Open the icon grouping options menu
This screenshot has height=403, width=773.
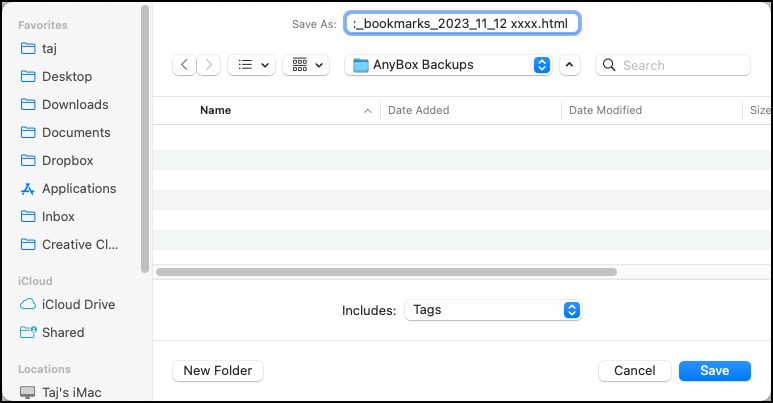point(306,65)
